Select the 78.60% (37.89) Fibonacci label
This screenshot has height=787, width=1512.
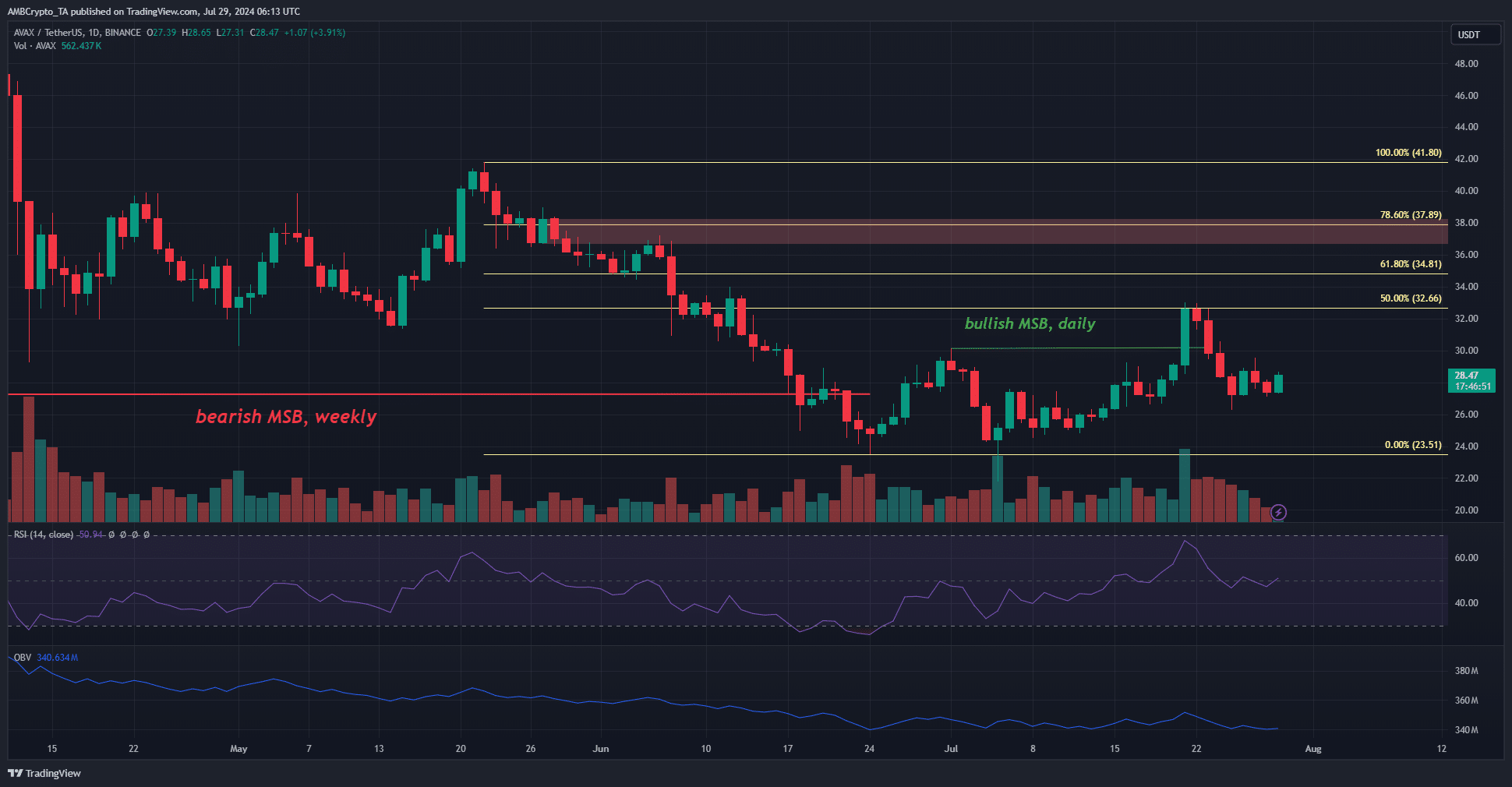pyautogui.click(x=1411, y=215)
